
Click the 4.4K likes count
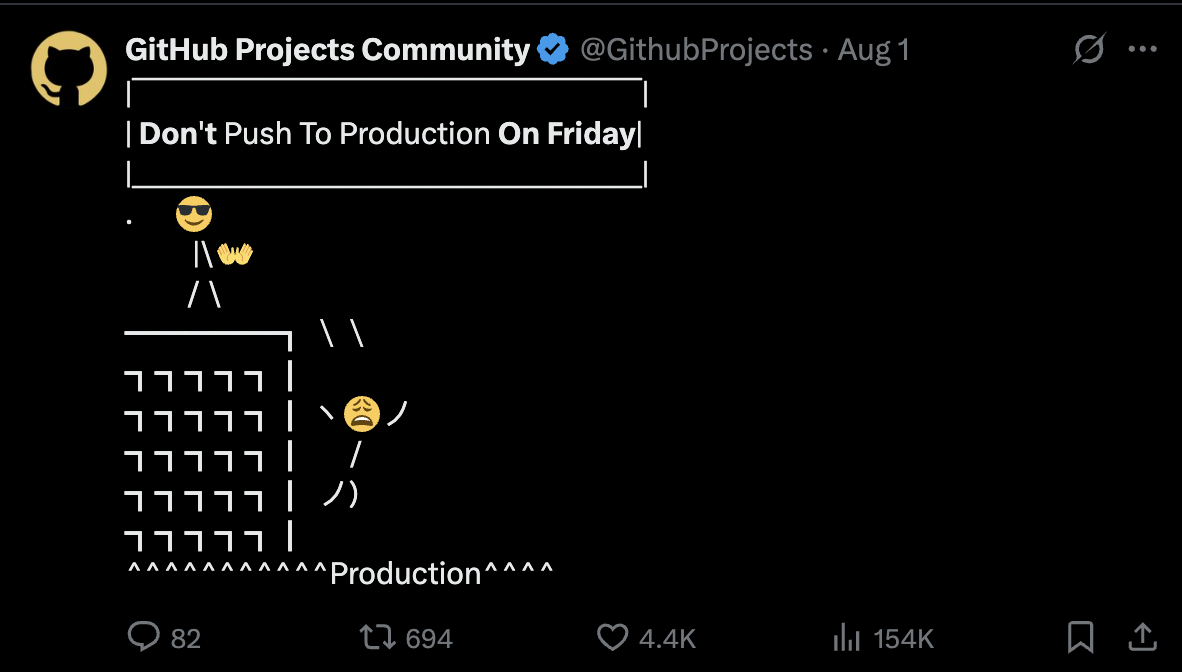click(667, 639)
